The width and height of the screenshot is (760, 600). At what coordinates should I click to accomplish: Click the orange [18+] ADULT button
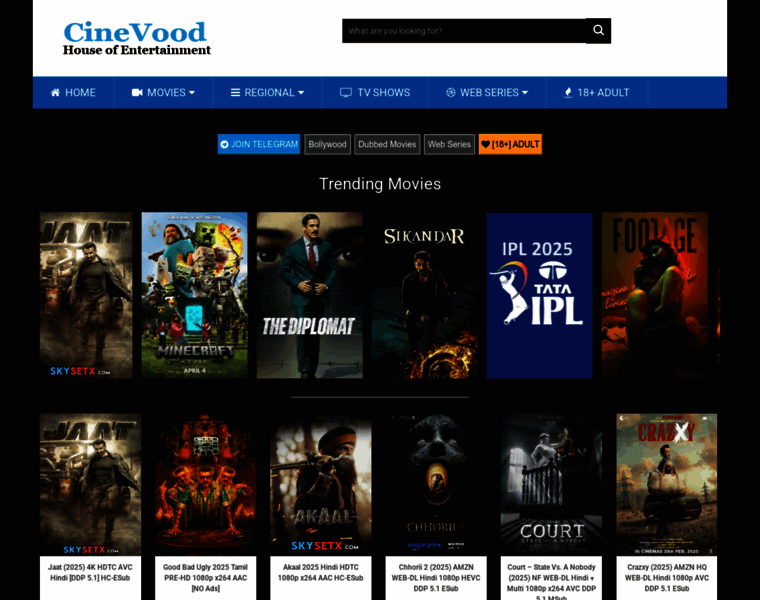click(510, 144)
